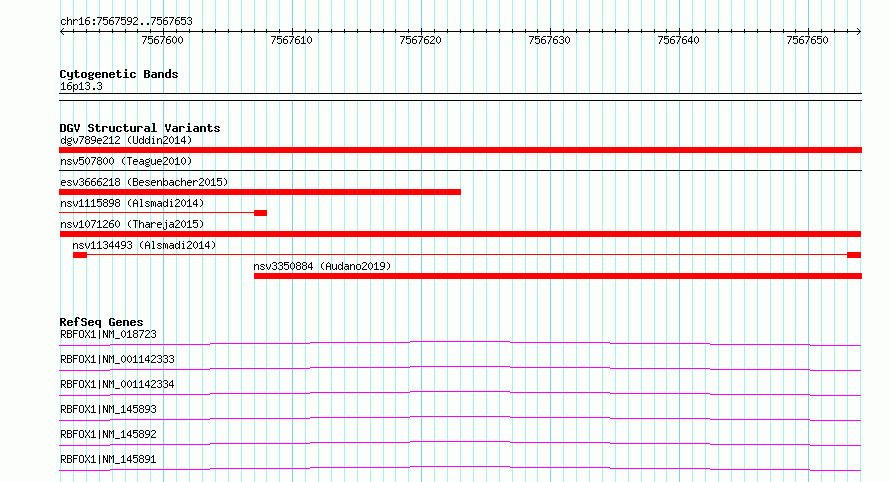Open variant nsv1115898 (Alsmadi2014) label
The width and height of the screenshot is (890, 482).
pos(132,203)
